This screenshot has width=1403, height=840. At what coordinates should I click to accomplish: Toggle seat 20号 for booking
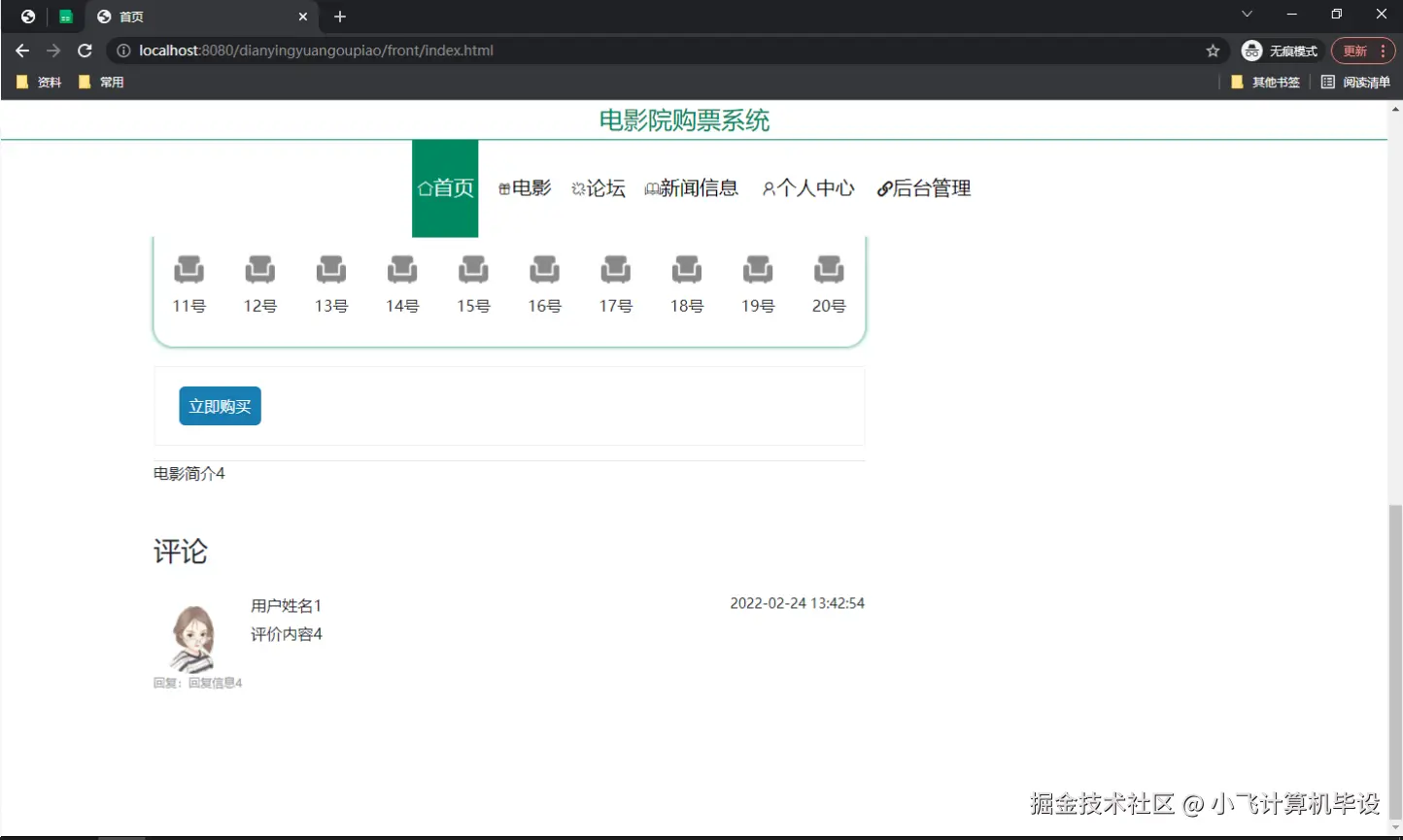coord(829,270)
